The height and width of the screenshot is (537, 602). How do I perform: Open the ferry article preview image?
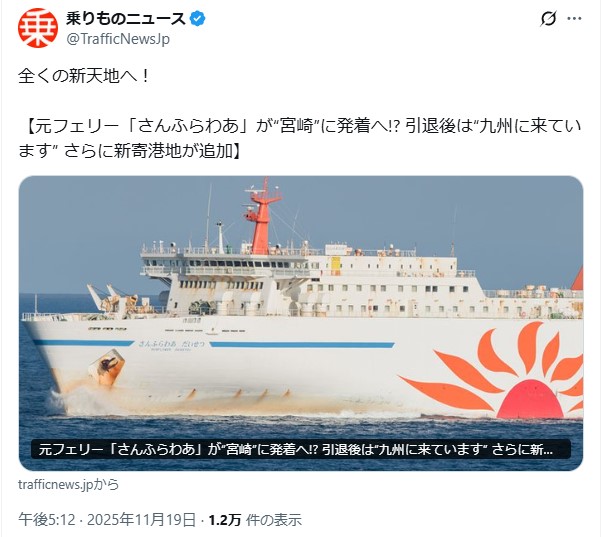(301, 323)
